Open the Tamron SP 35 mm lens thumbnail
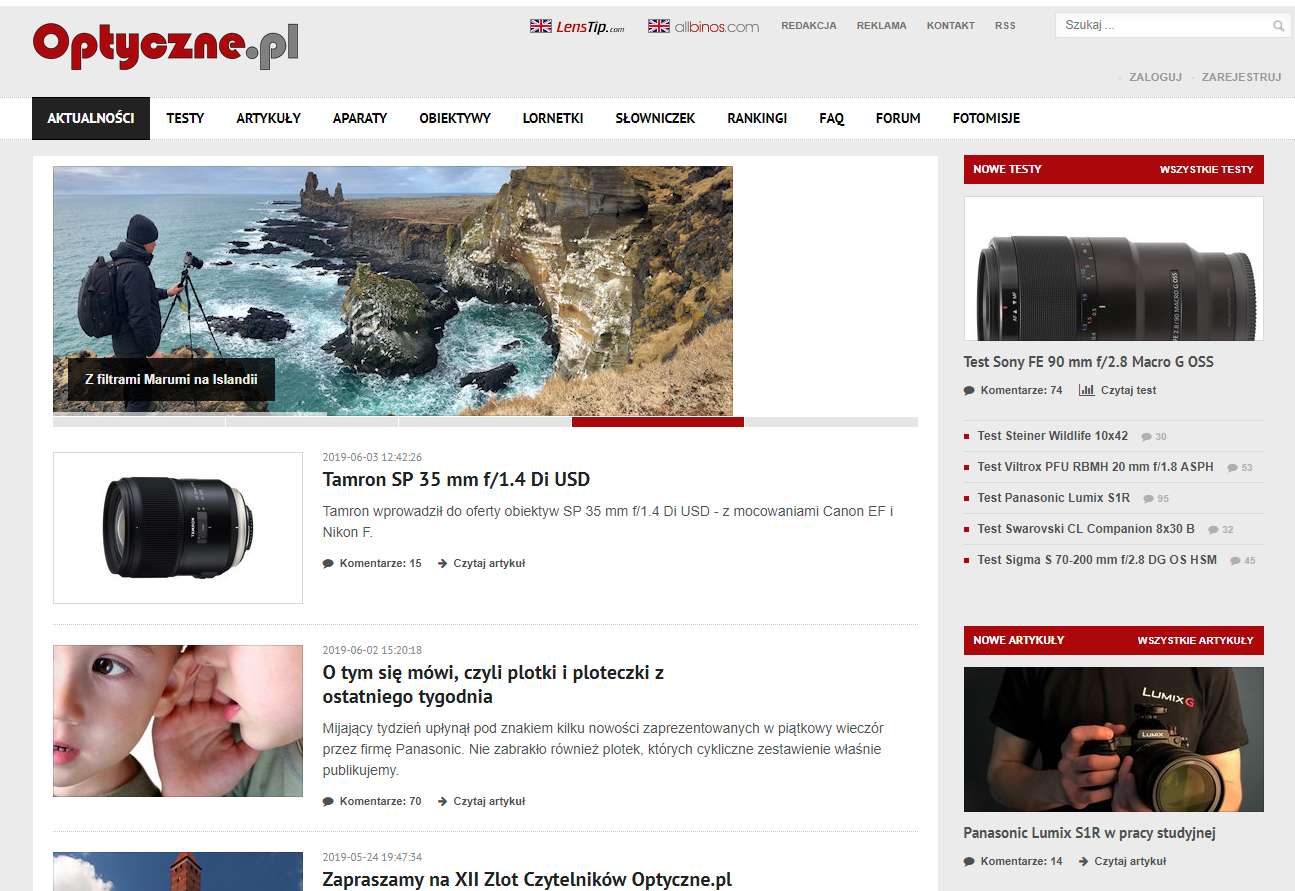This screenshot has height=891, width=1295. click(x=178, y=528)
